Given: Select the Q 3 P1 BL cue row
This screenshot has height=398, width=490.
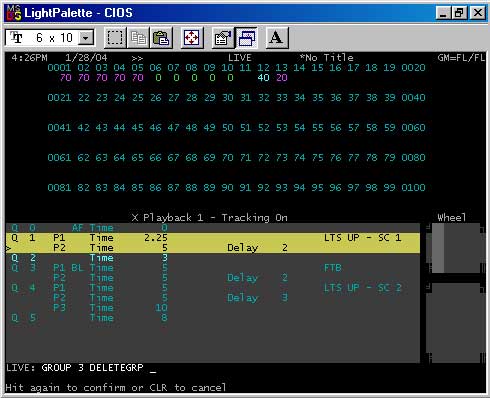Looking at the screenshot, I should [213, 268].
